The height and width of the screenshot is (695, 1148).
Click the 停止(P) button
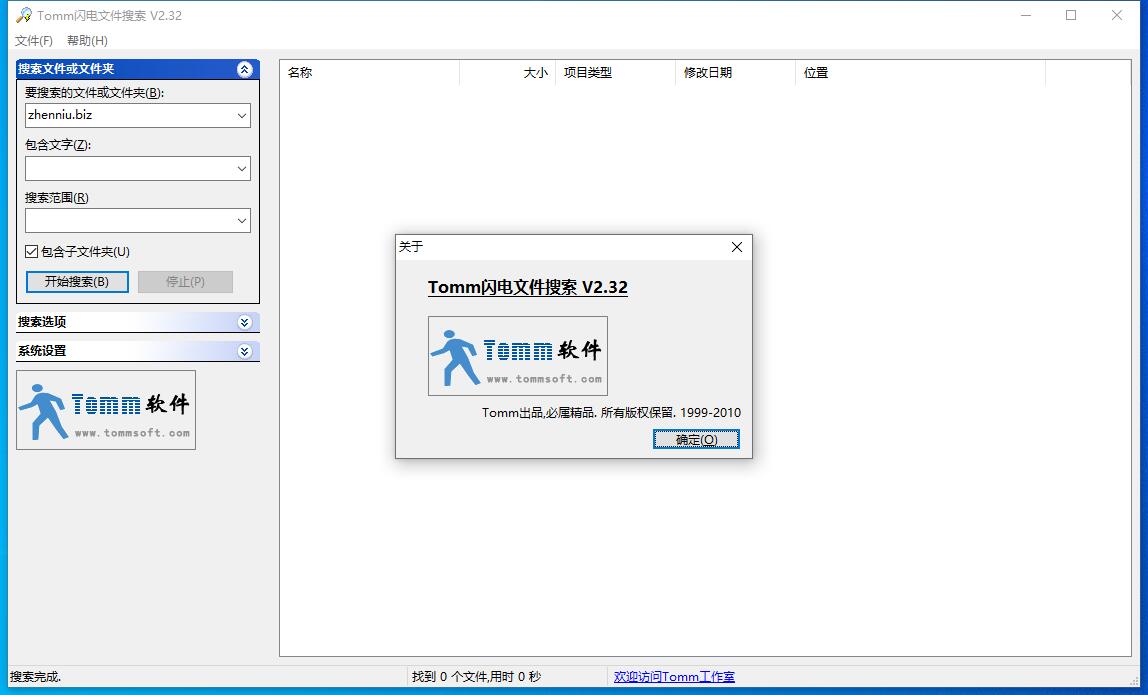click(185, 282)
